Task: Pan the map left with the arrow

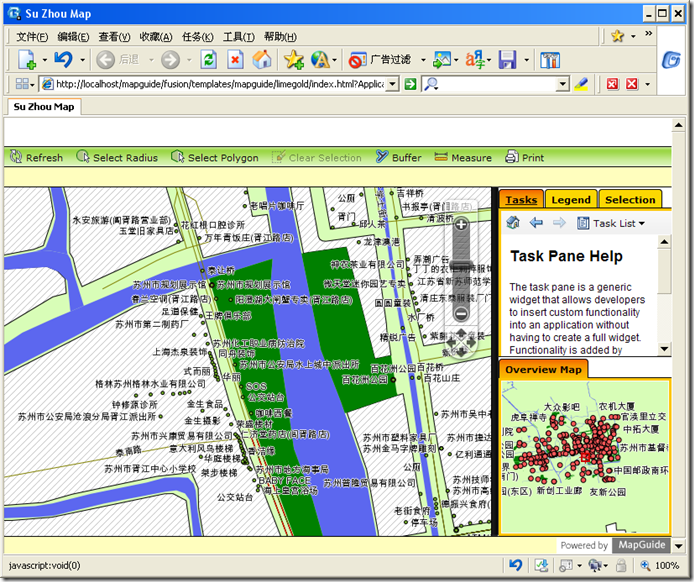Action: click(x=451, y=342)
